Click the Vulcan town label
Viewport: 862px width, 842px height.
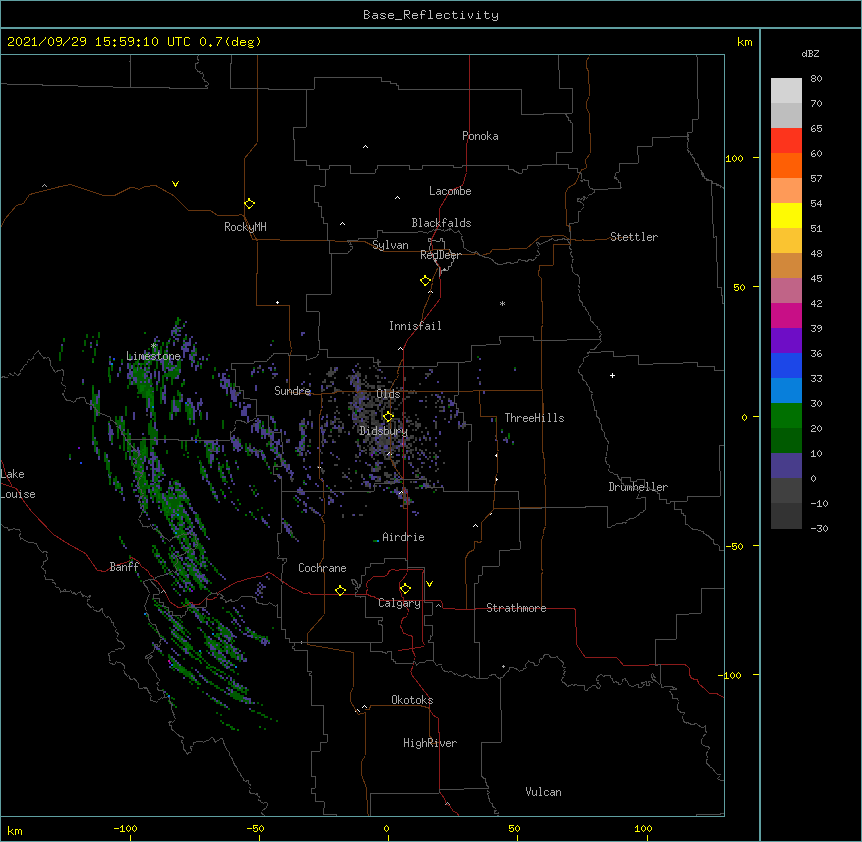click(x=543, y=792)
